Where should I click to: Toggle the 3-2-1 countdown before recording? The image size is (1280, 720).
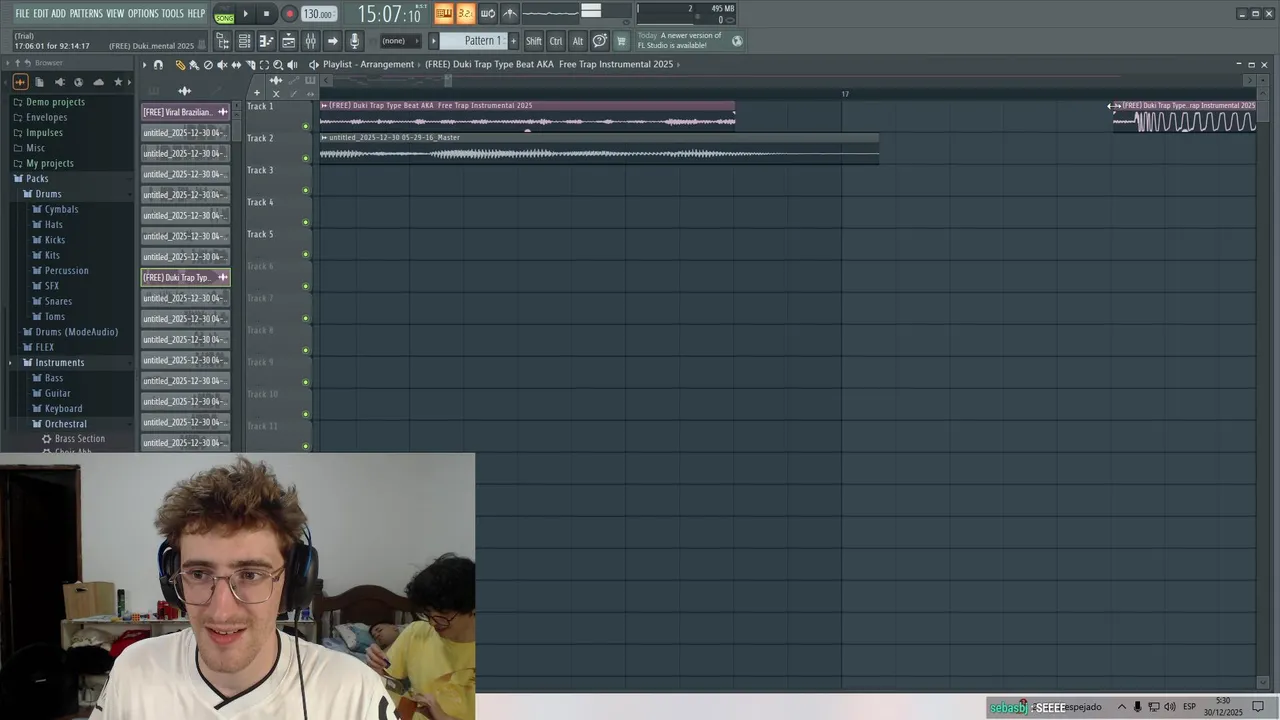coord(465,13)
